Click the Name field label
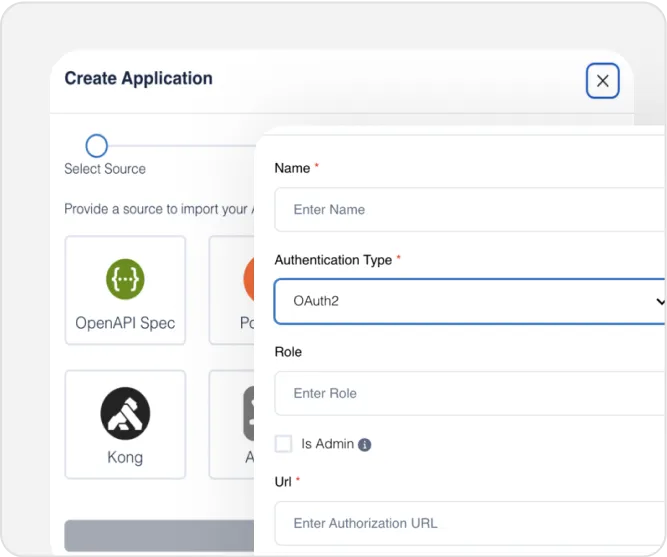The width and height of the screenshot is (667, 557). [x=292, y=168]
